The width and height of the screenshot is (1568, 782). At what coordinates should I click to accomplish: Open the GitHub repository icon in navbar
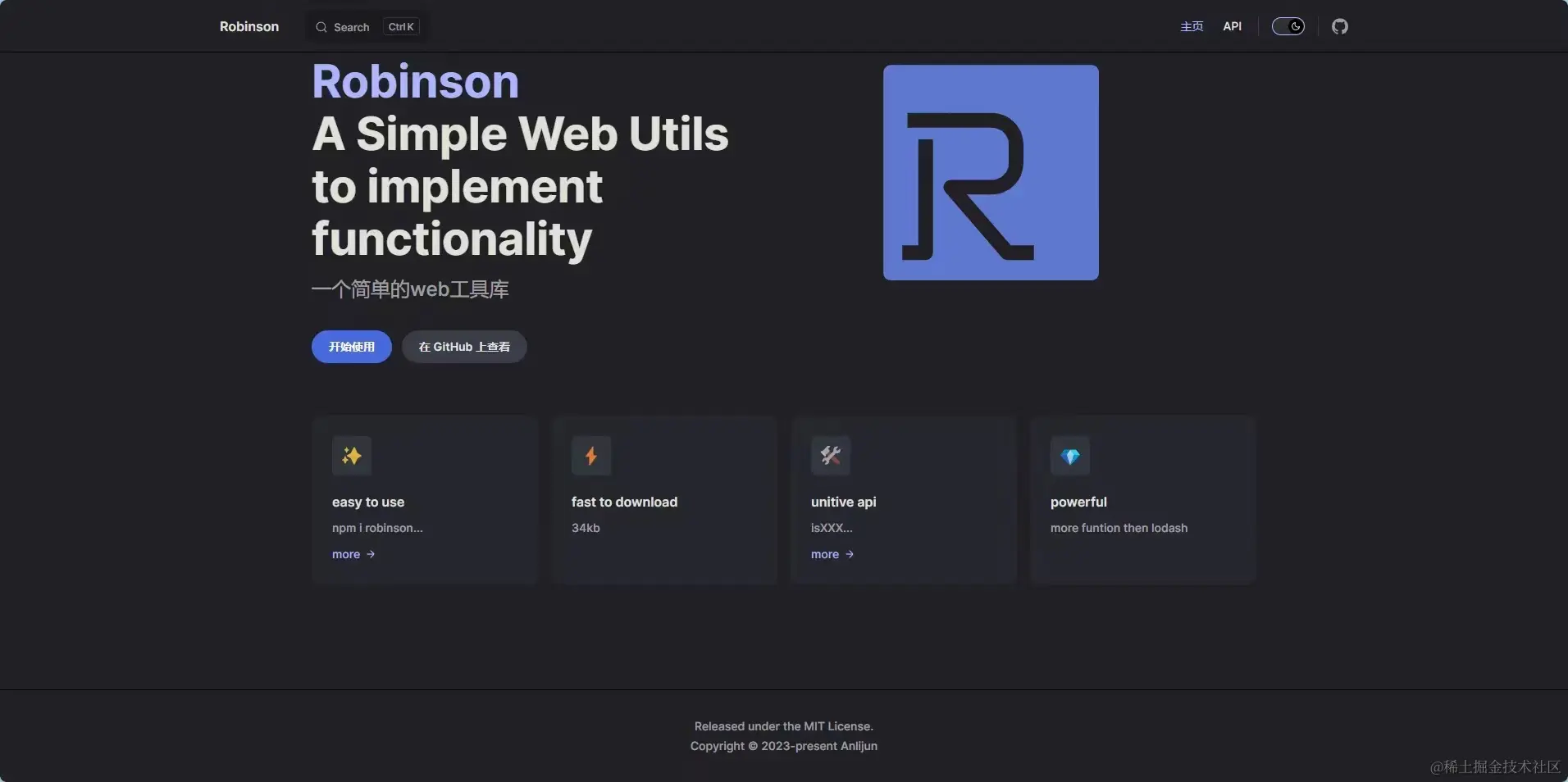click(1340, 27)
